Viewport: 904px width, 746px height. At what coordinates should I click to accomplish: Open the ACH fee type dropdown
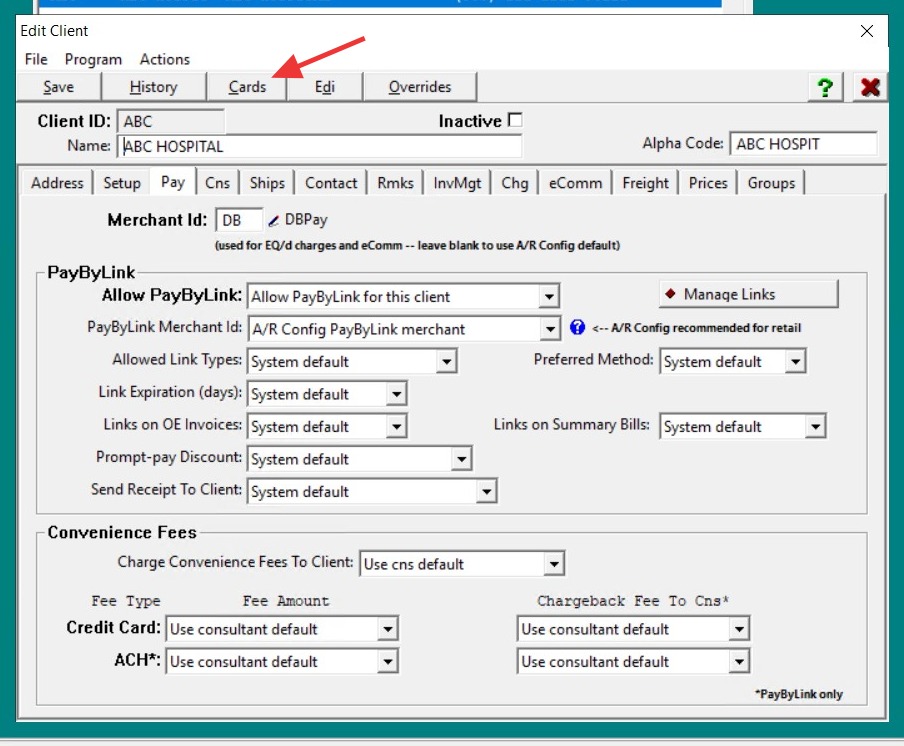tap(388, 661)
